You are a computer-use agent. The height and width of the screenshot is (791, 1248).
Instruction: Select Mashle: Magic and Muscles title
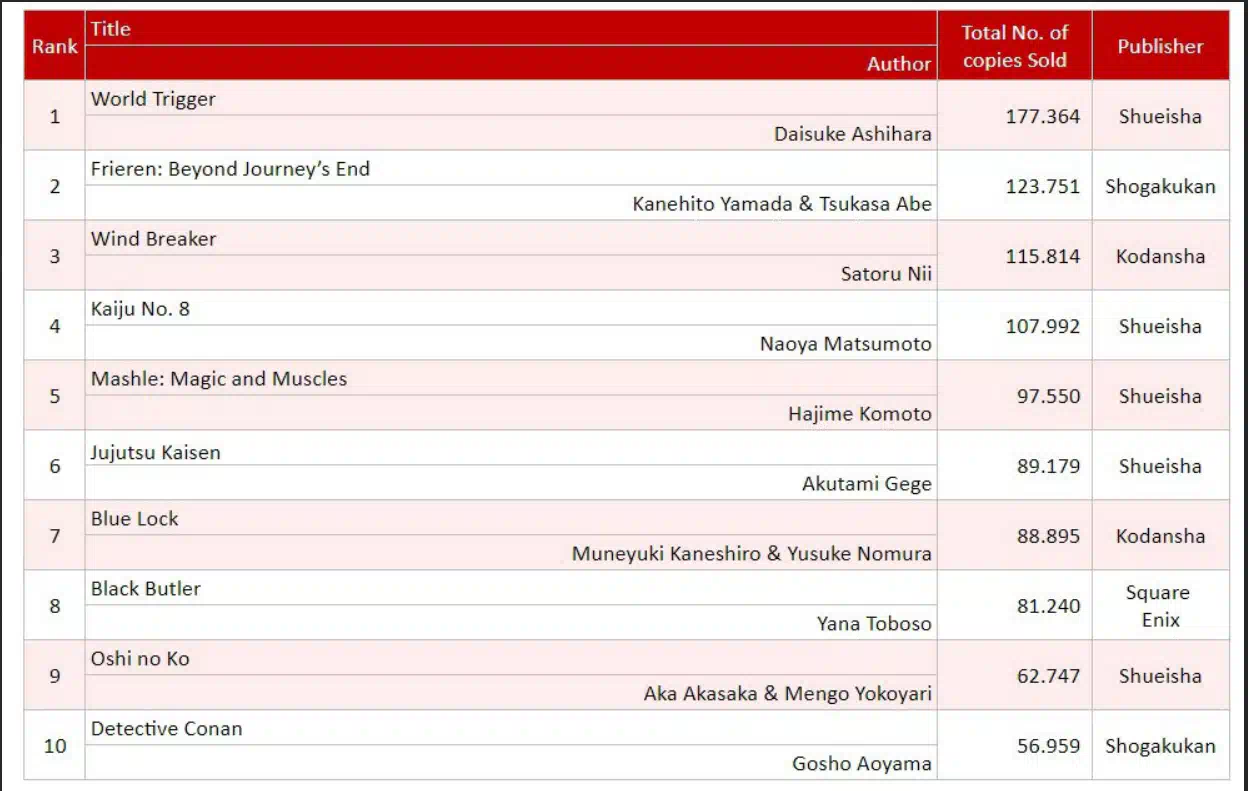(x=219, y=379)
